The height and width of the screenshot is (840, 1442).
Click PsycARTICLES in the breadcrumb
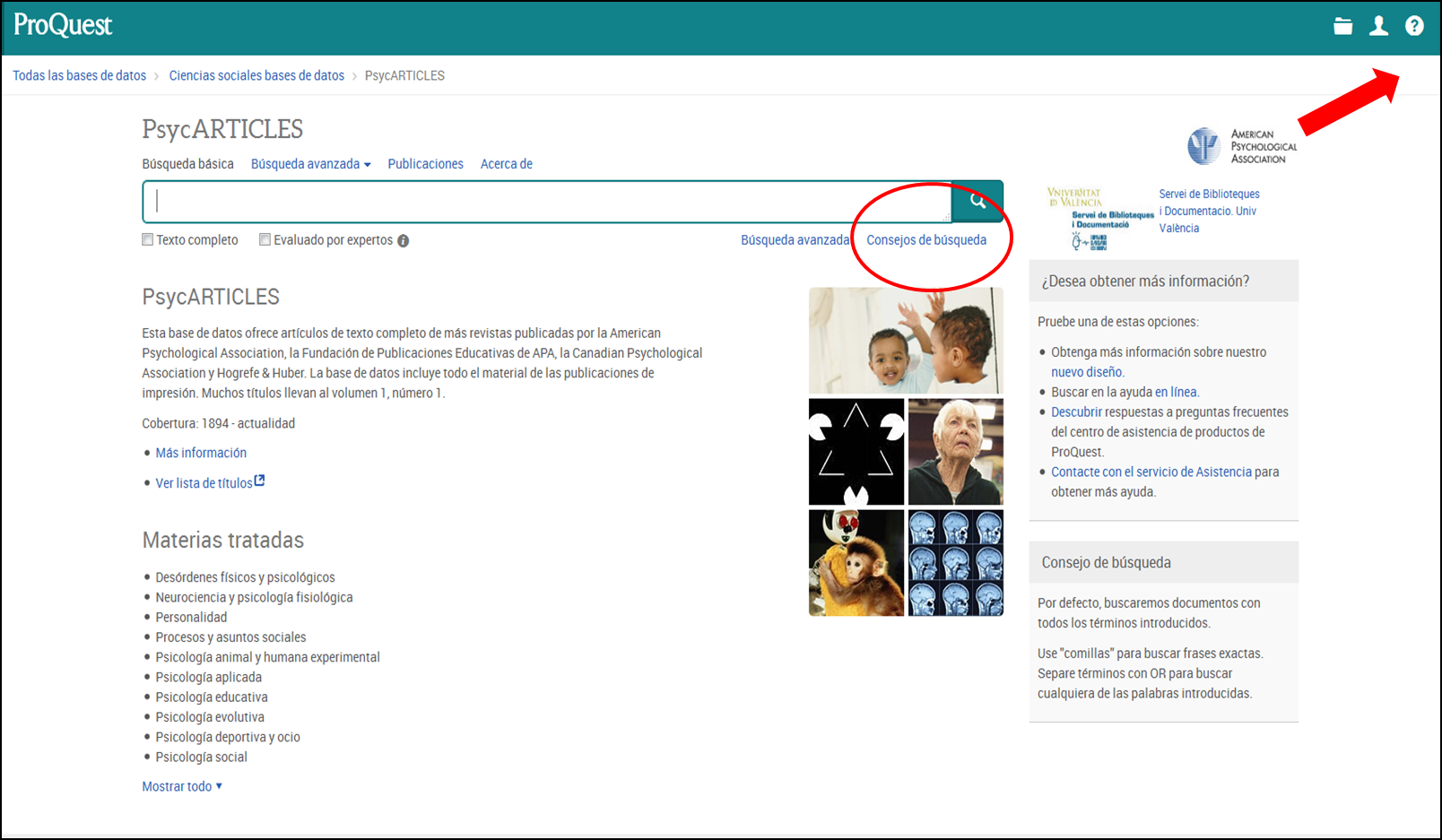pos(404,75)
